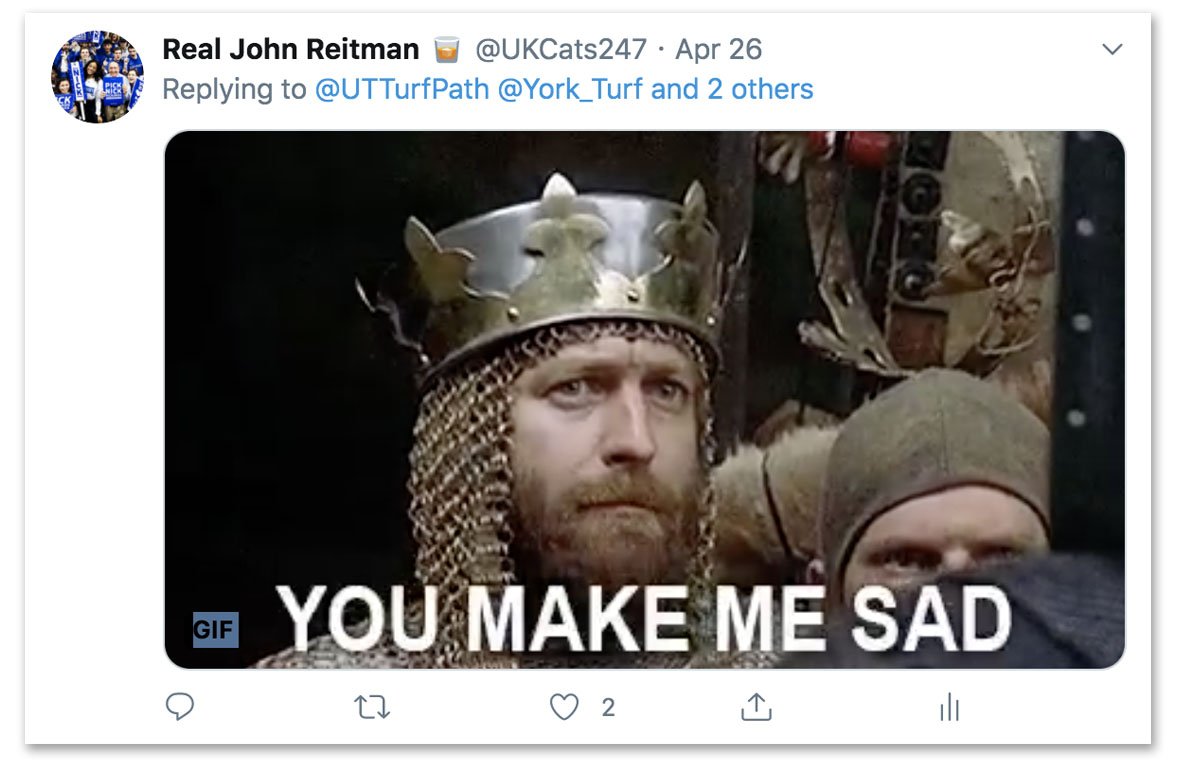View tweet analytics via the bar chart icon
Viewport: 1190px width, 772px height.
pos(949,709)
